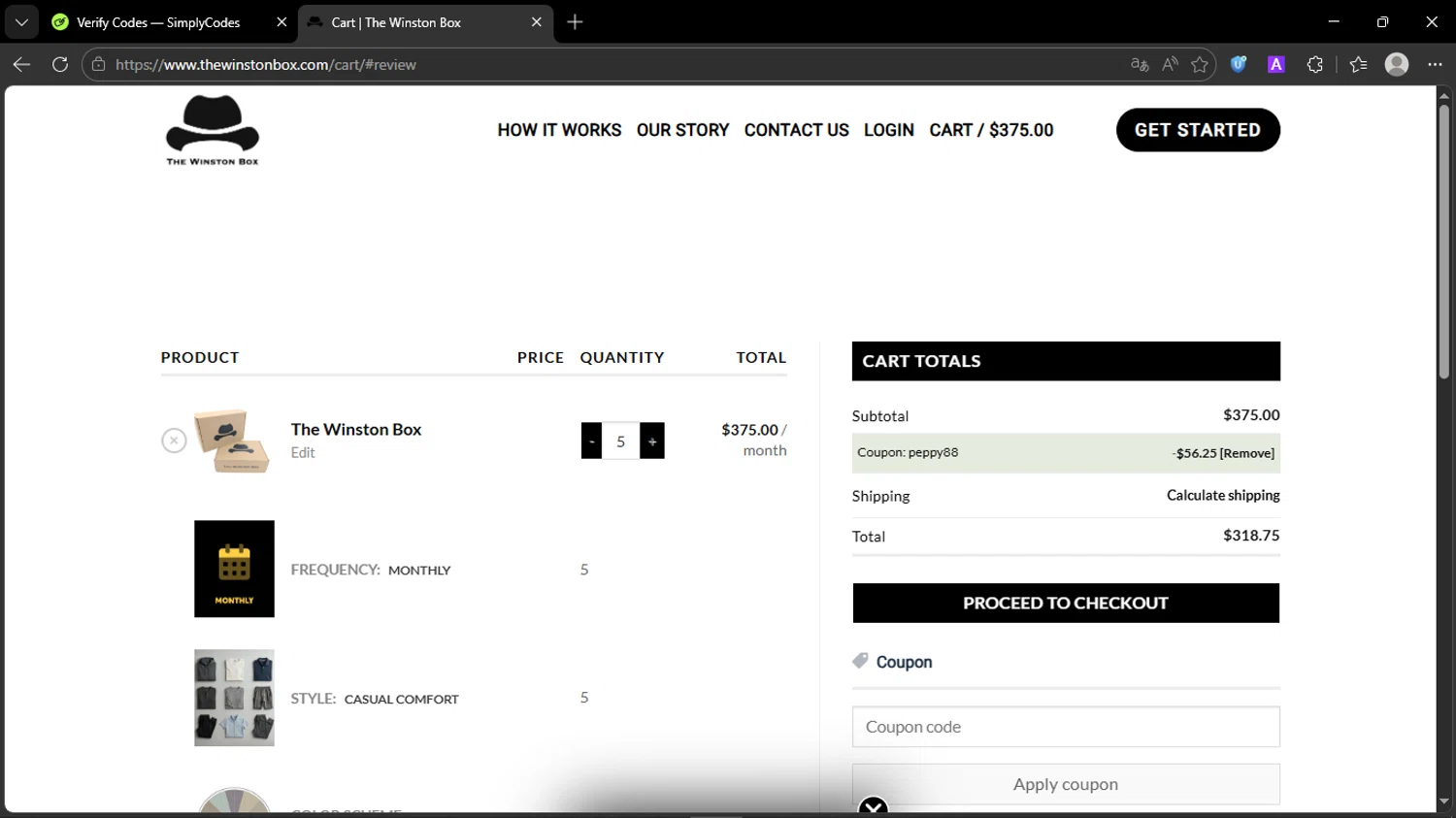Close the Cart | The Winston Box tab
1456x818 pixels.
(537, 22)
